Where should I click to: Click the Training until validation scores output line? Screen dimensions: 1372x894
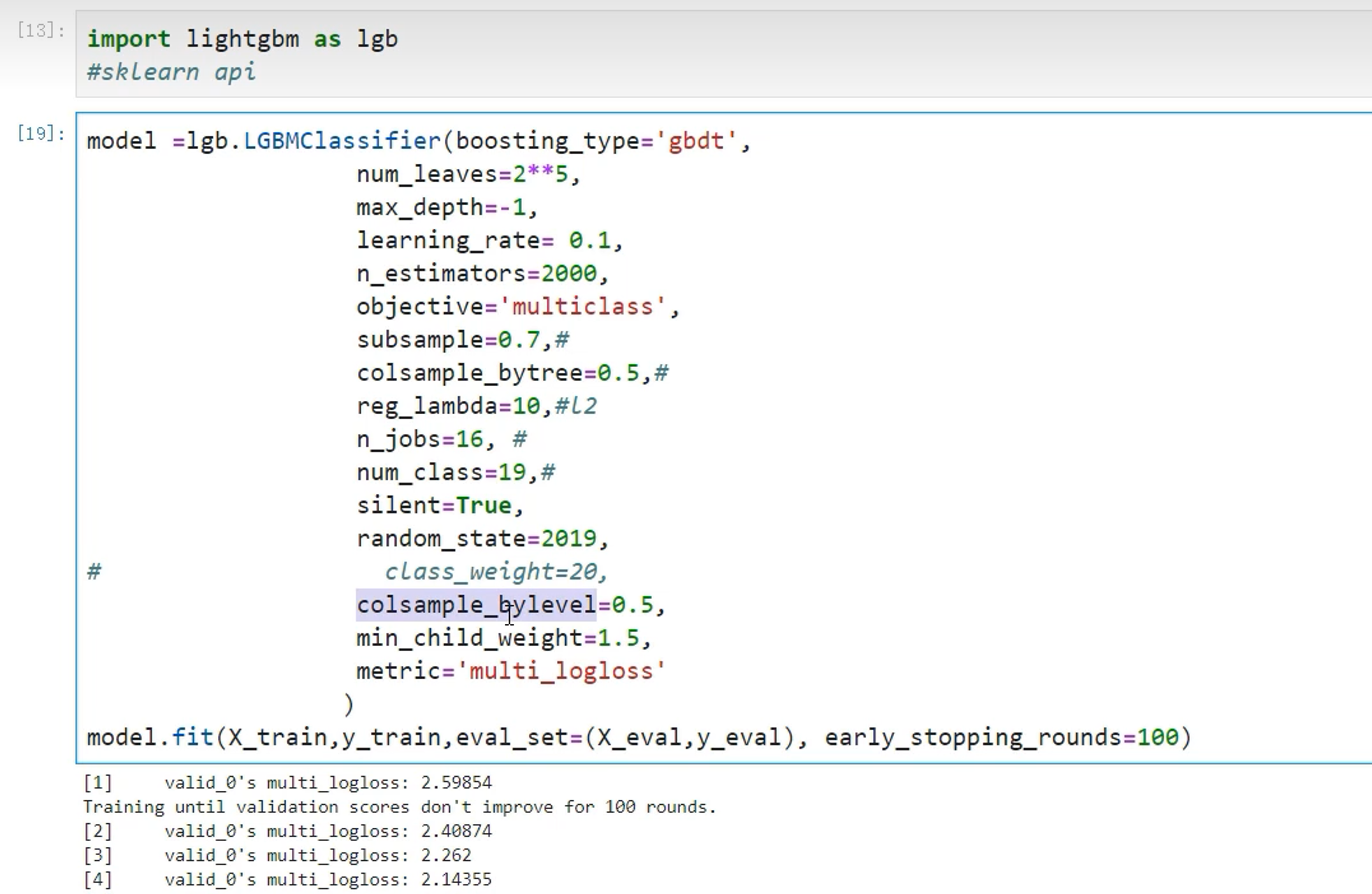pos(399,807)
